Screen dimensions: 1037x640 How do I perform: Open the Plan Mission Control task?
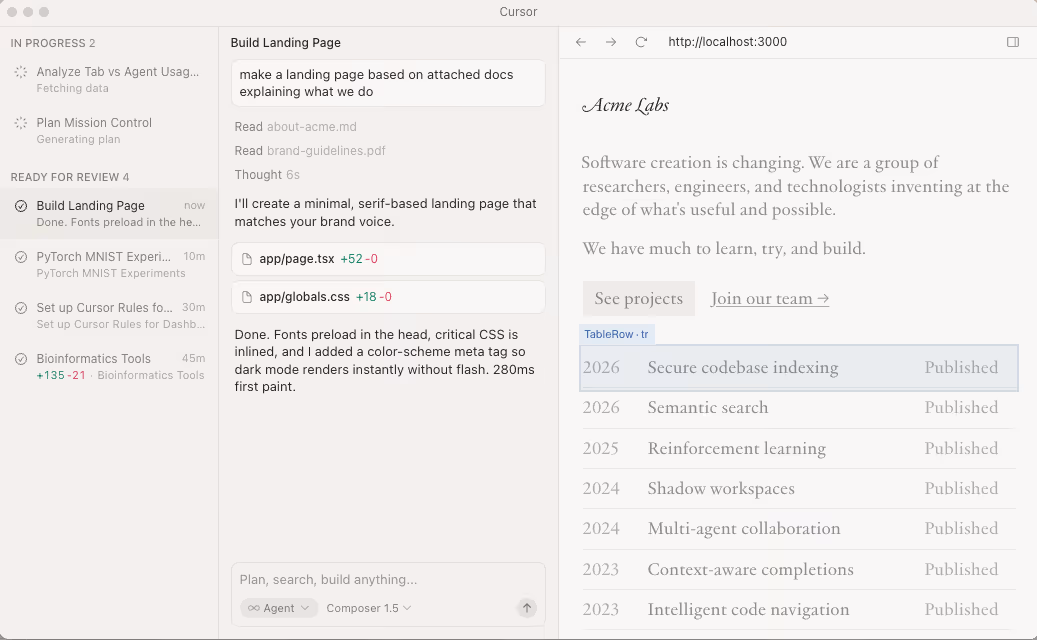109,130
